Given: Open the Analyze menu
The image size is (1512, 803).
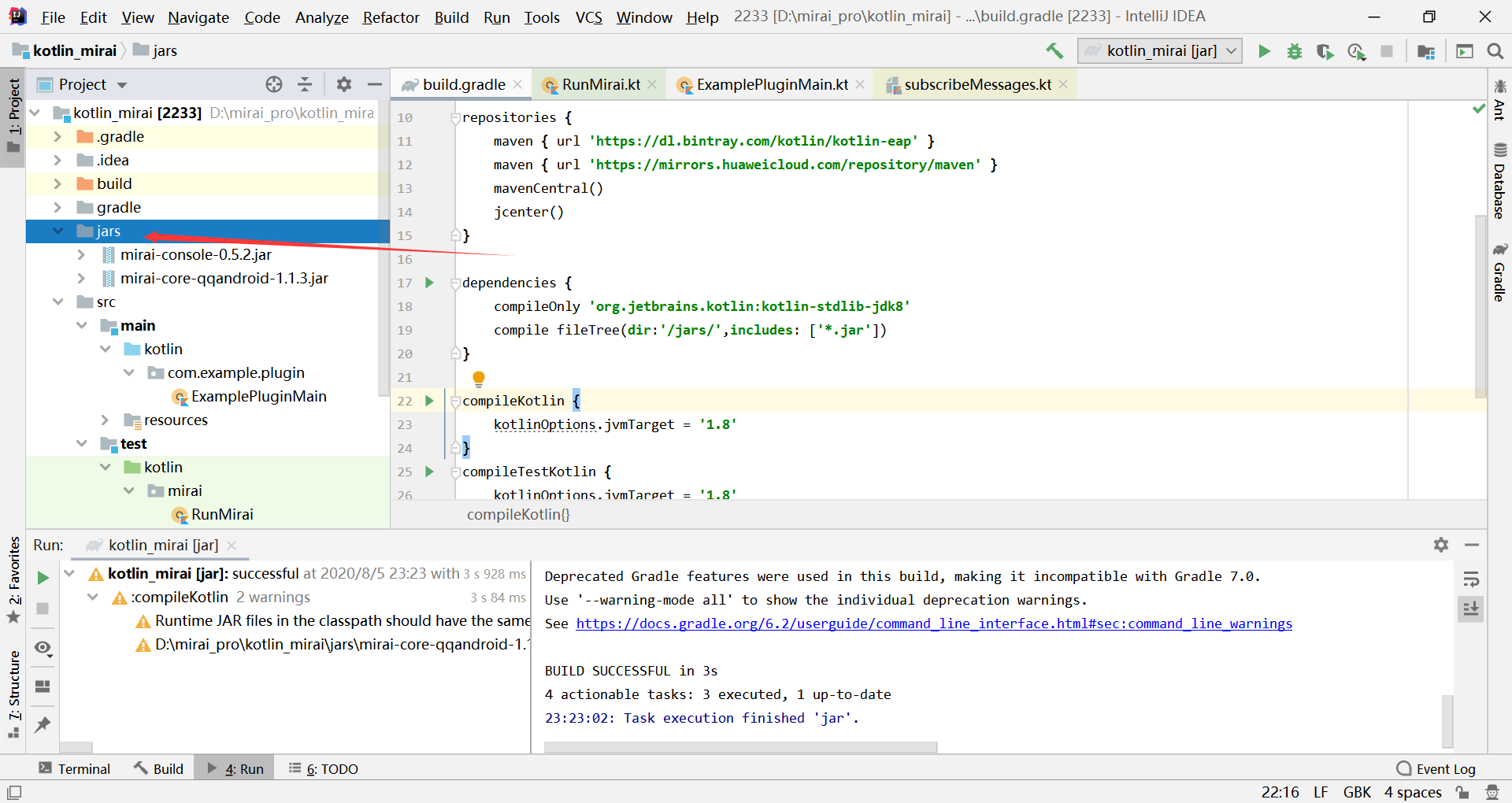Looking at the screenshot, I should tap(321, 17).
